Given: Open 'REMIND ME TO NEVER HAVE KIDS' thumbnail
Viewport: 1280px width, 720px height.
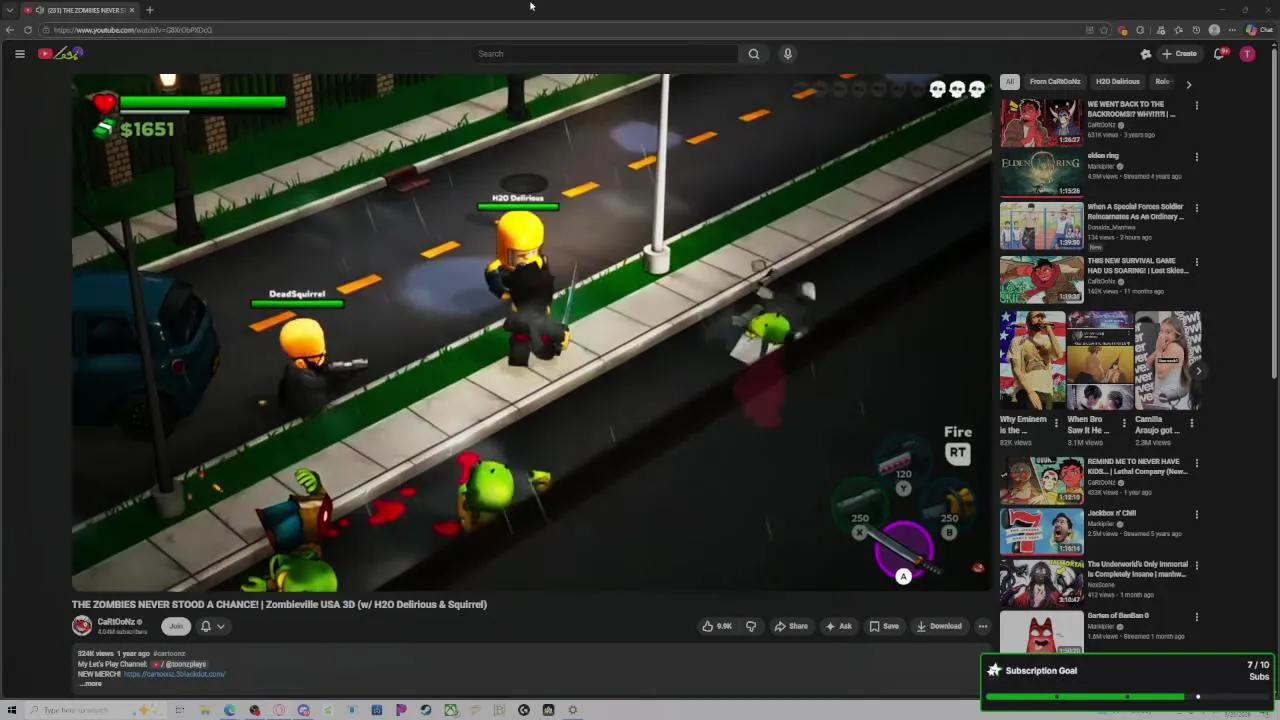Looking at the screenshot, I should pyautogui.click(x=1041, y=481).
